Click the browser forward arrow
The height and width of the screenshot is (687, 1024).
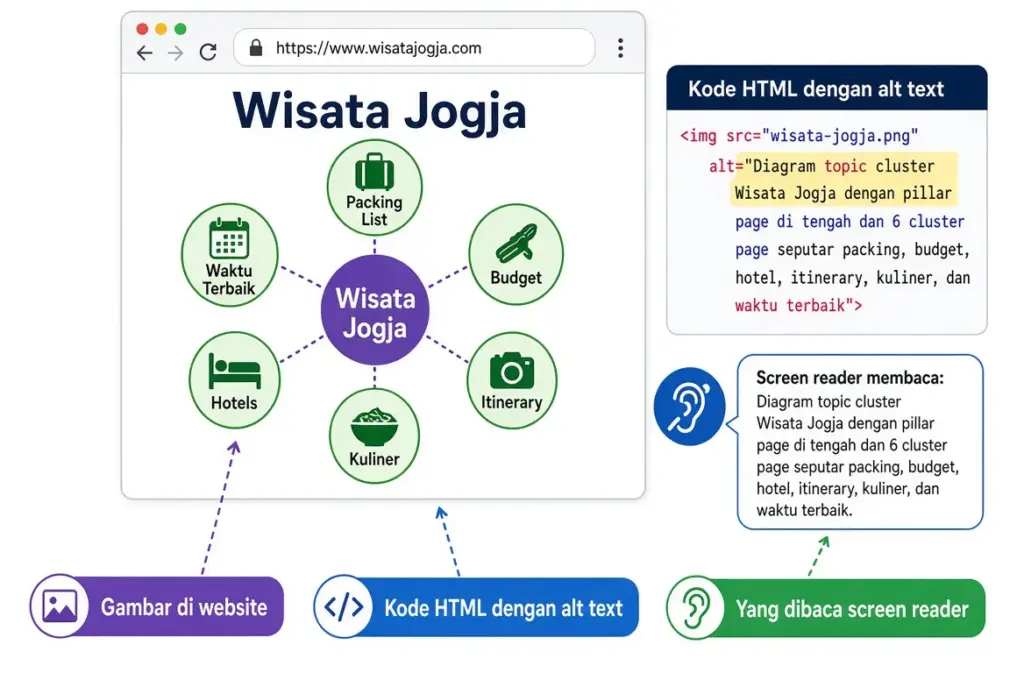(x=175, y=52)
